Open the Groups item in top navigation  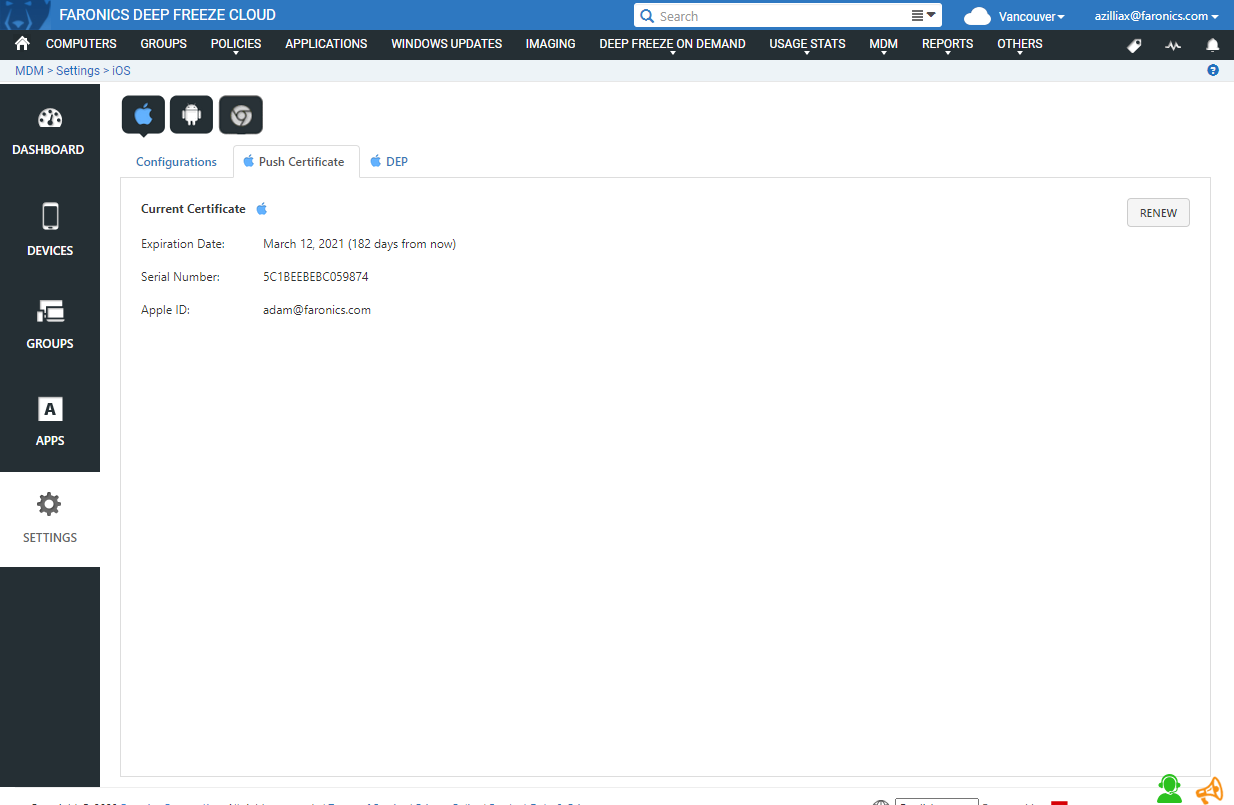163,44
